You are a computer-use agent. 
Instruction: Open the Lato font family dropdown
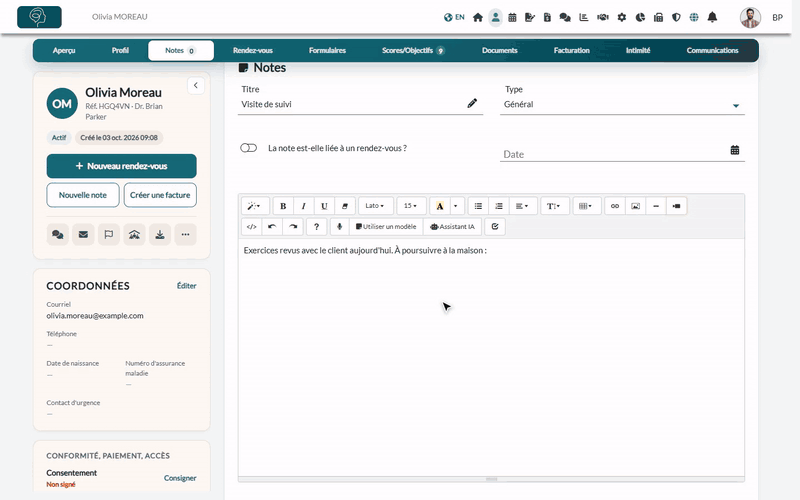[x=376, y=206]
